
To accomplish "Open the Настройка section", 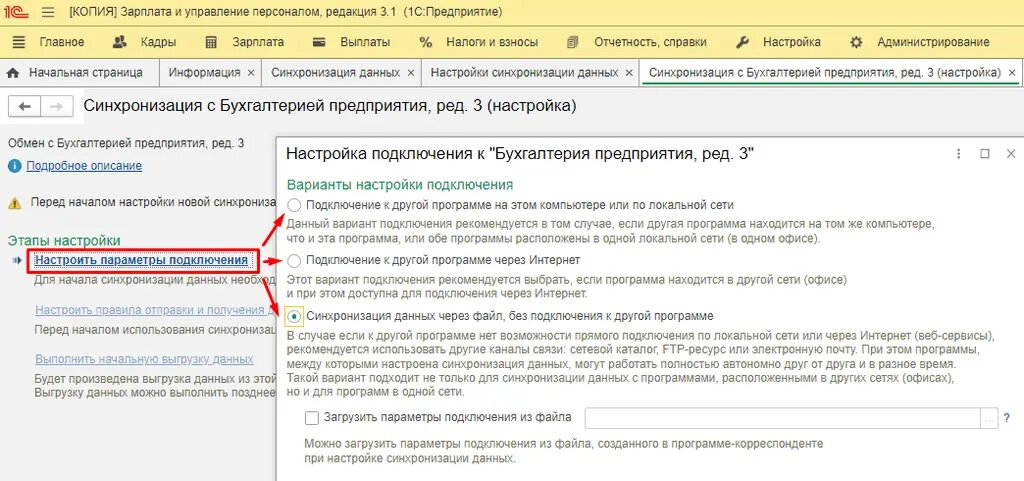I will click(x=792, y=42).
